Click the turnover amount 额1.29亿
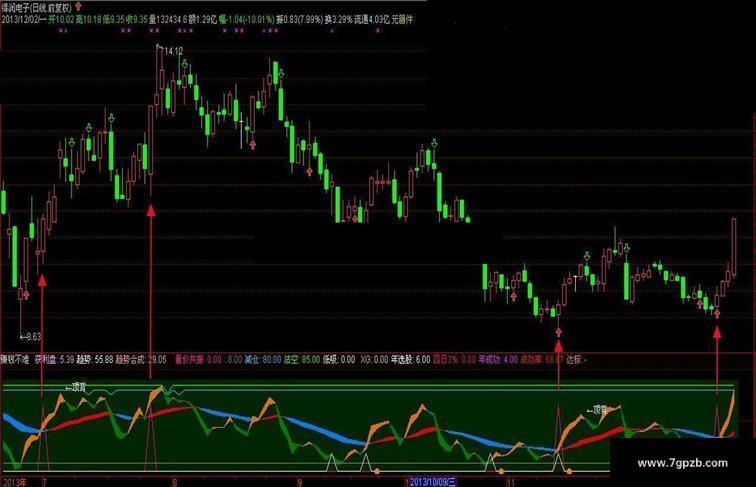Screen dimensions: 756x487 [202, 20]
